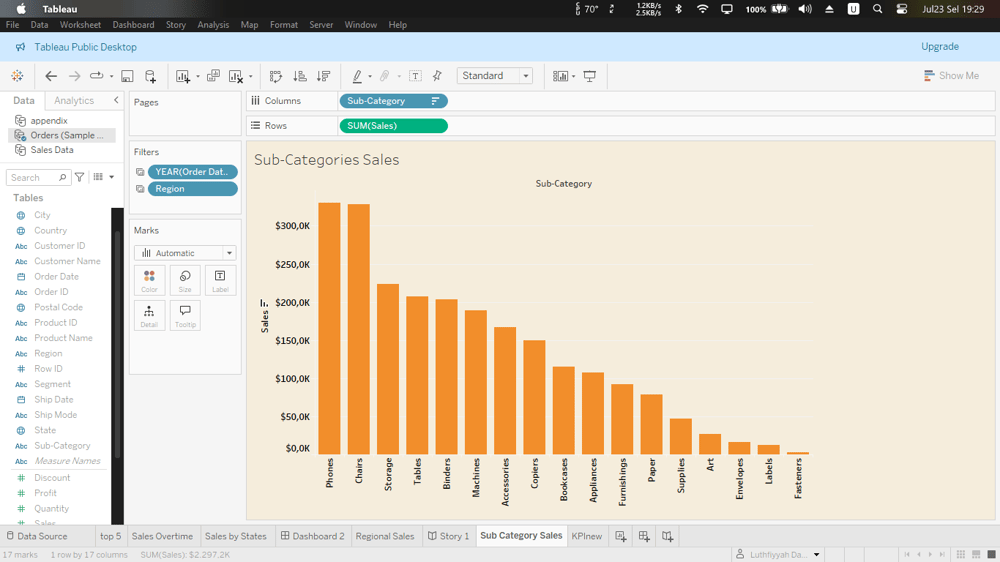Open macOS Control Center icon
The height and width of the screenshot is (562, 1000).
pyautogui.click(x=901, y=9)
